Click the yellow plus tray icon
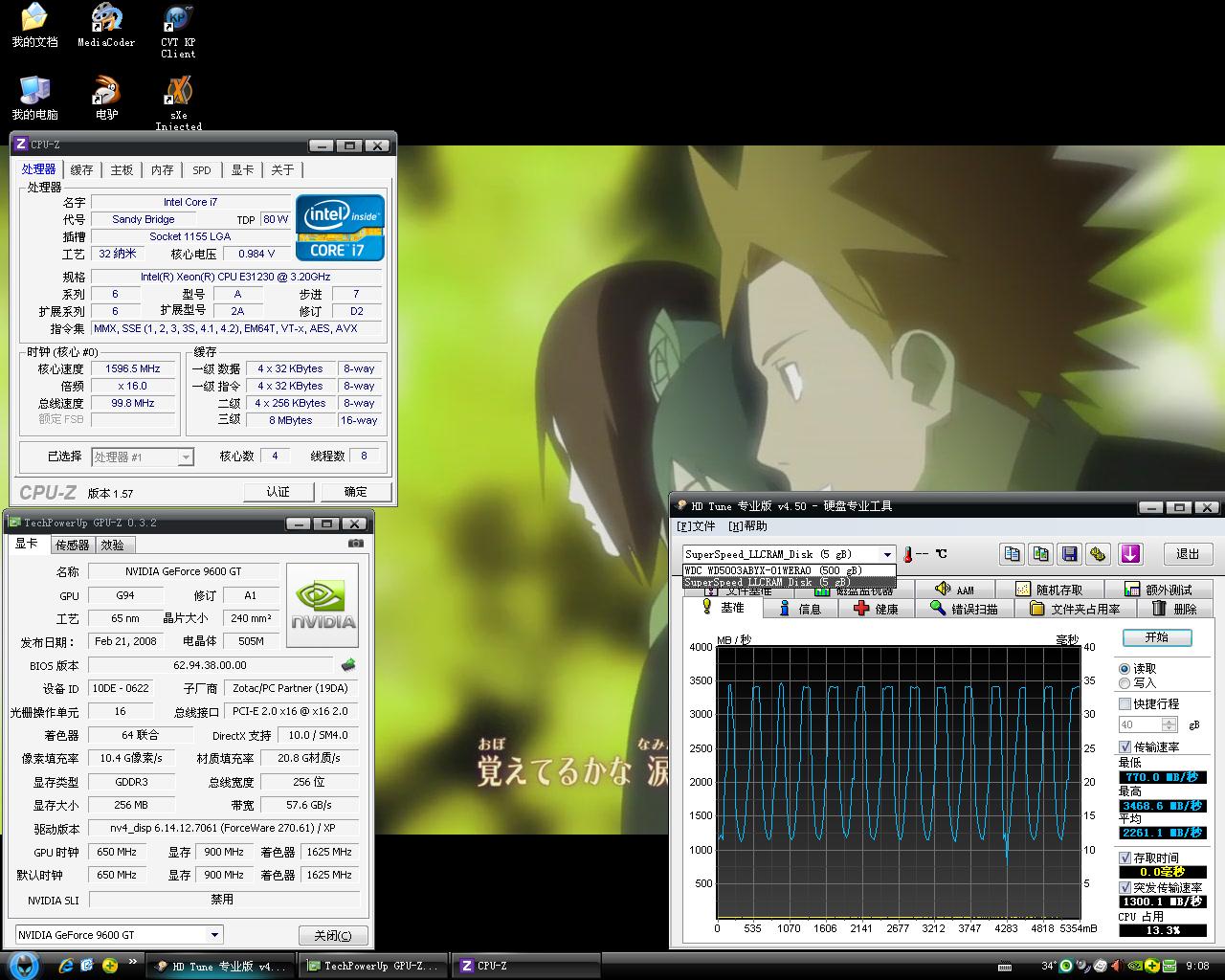 click(x=1152, y=966)
